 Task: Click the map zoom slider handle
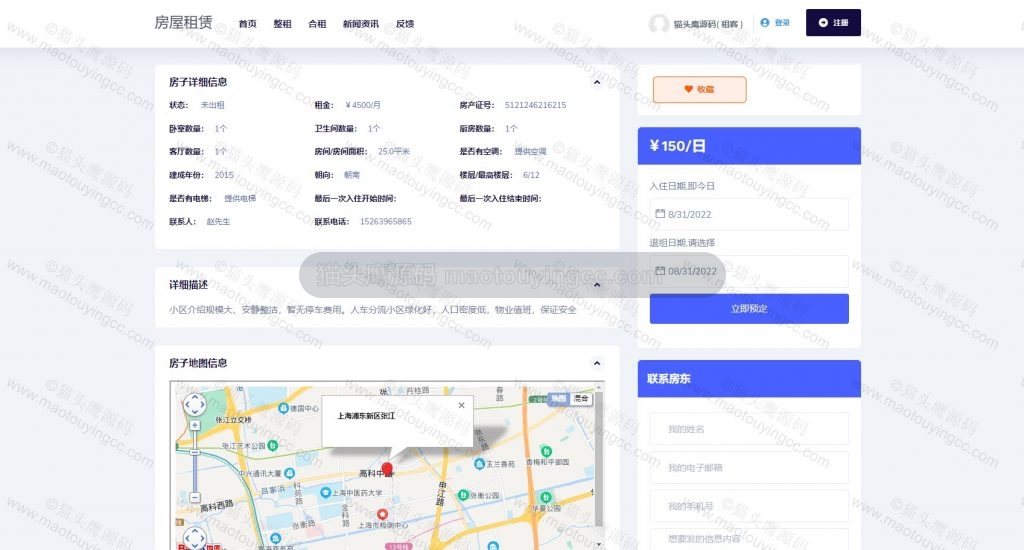coord(195,452)
